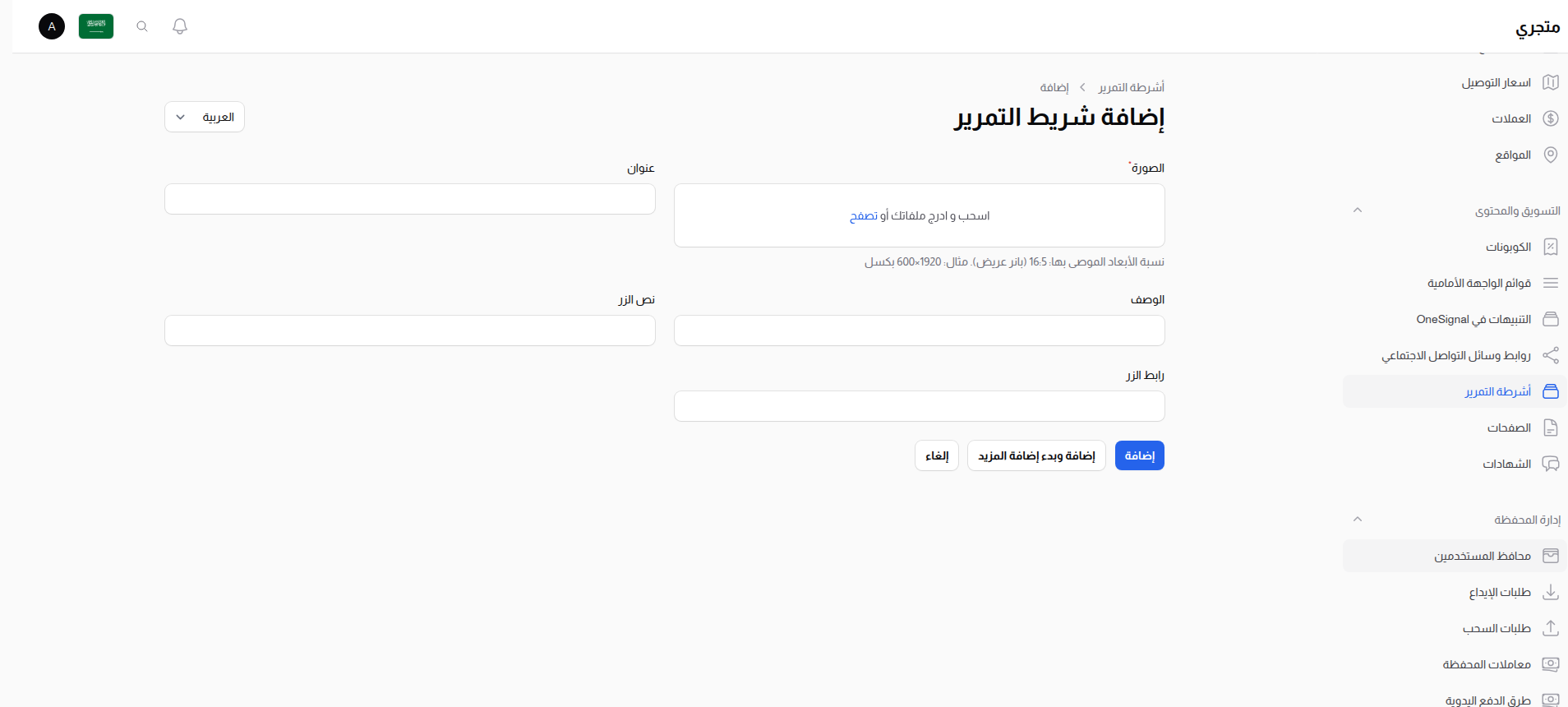
Task: Click the user avatar circle
Action: (x=52, y=26)
